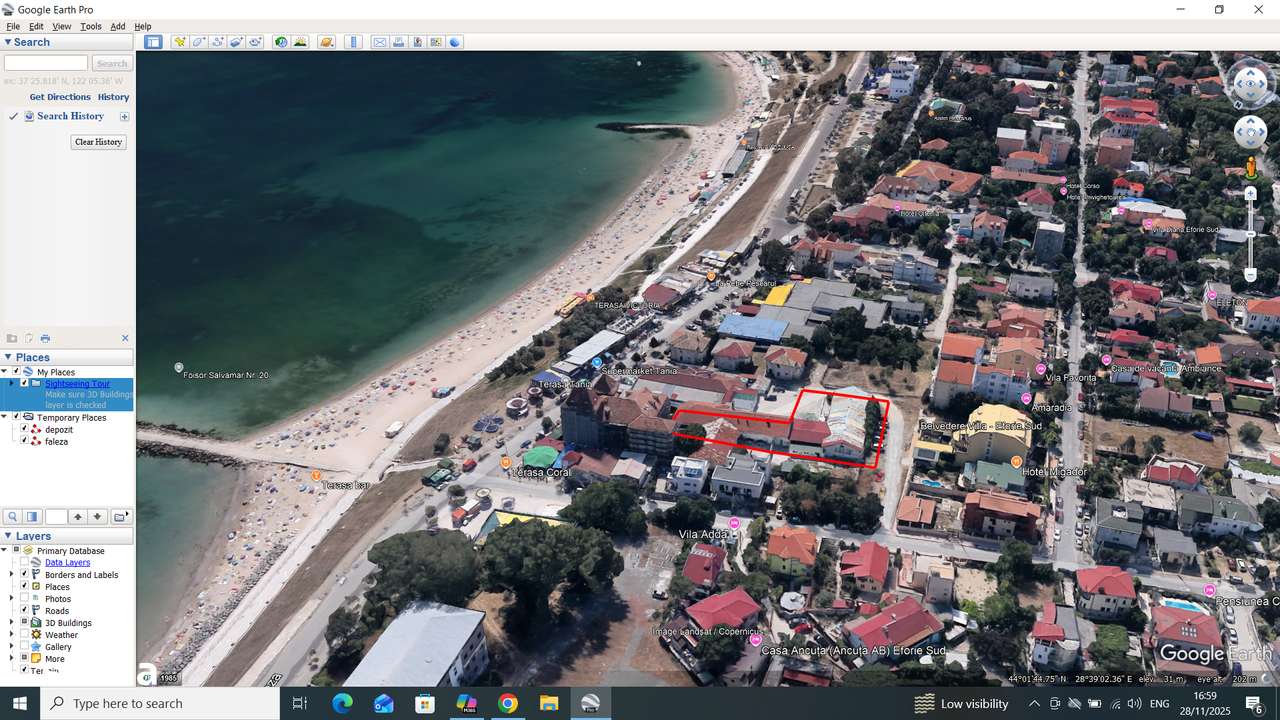Select the Add Polygon tool

tap(198, 42)
